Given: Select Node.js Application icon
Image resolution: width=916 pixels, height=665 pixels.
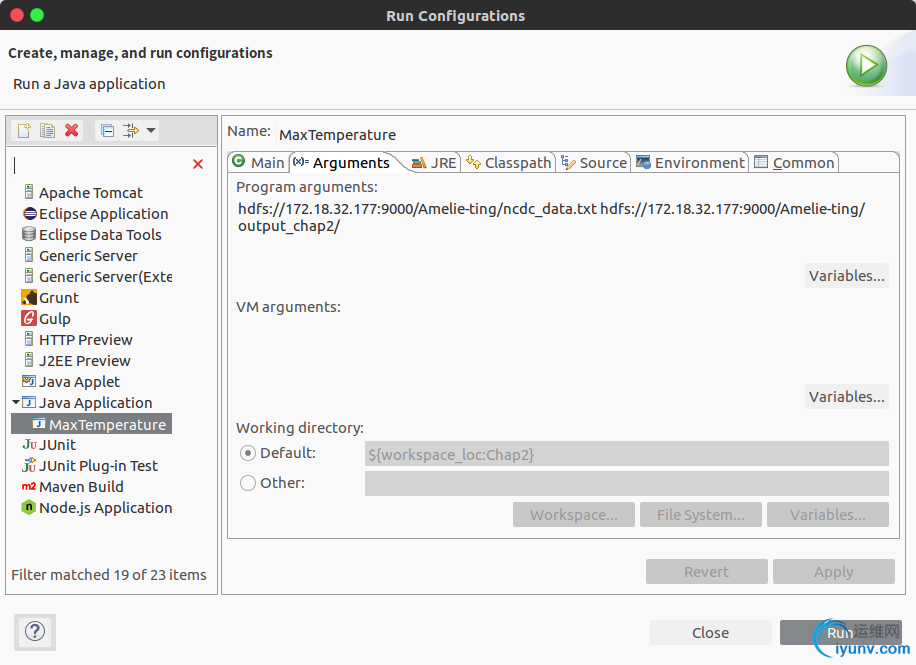Looking at the screenshot, I should pyautogui.click(x=29, y=507).
